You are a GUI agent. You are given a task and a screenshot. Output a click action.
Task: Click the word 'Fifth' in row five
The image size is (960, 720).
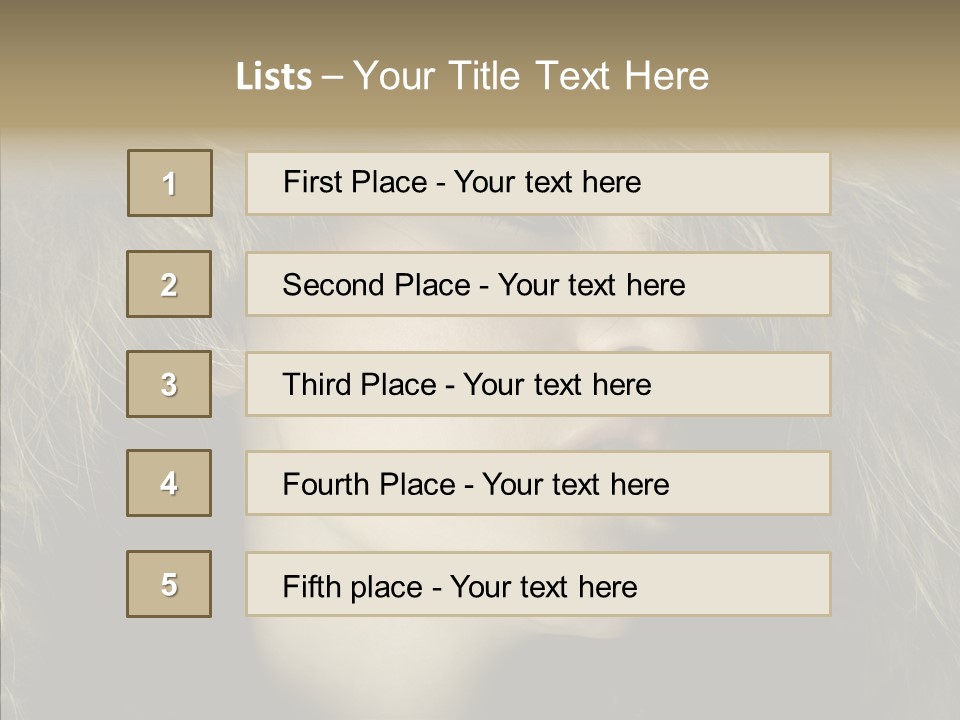click(x=311, y=586)
